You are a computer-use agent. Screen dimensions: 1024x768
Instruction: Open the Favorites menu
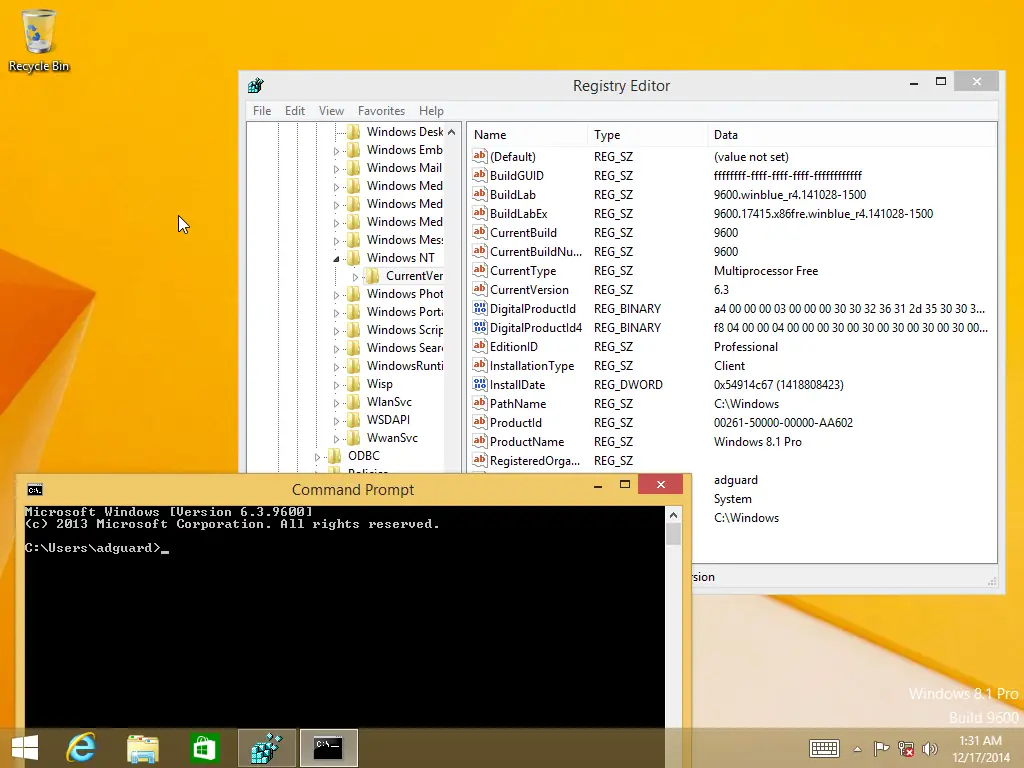tap(381, 111)
